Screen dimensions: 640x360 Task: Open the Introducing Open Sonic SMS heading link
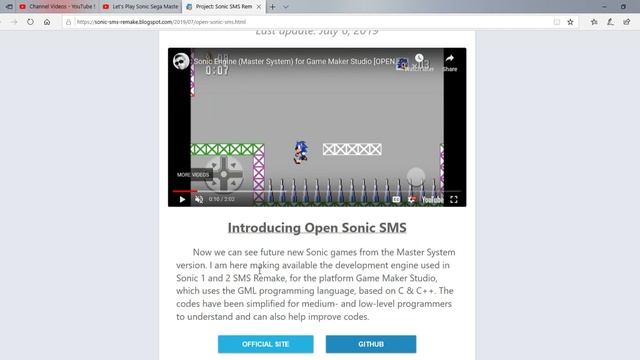(317, 227)
